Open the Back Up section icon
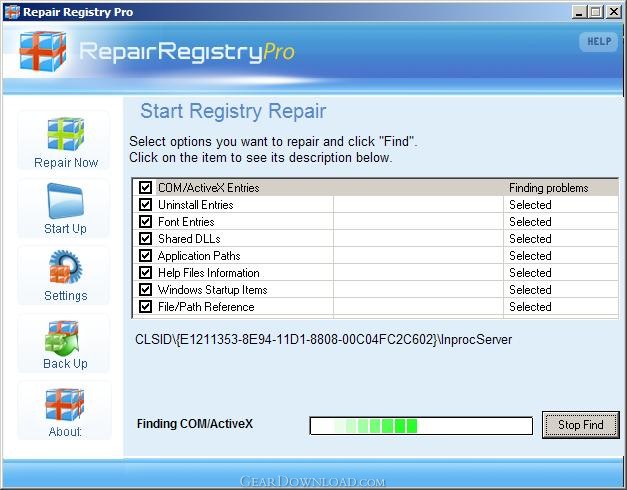 pyautogui.click(x=63, y=338)
